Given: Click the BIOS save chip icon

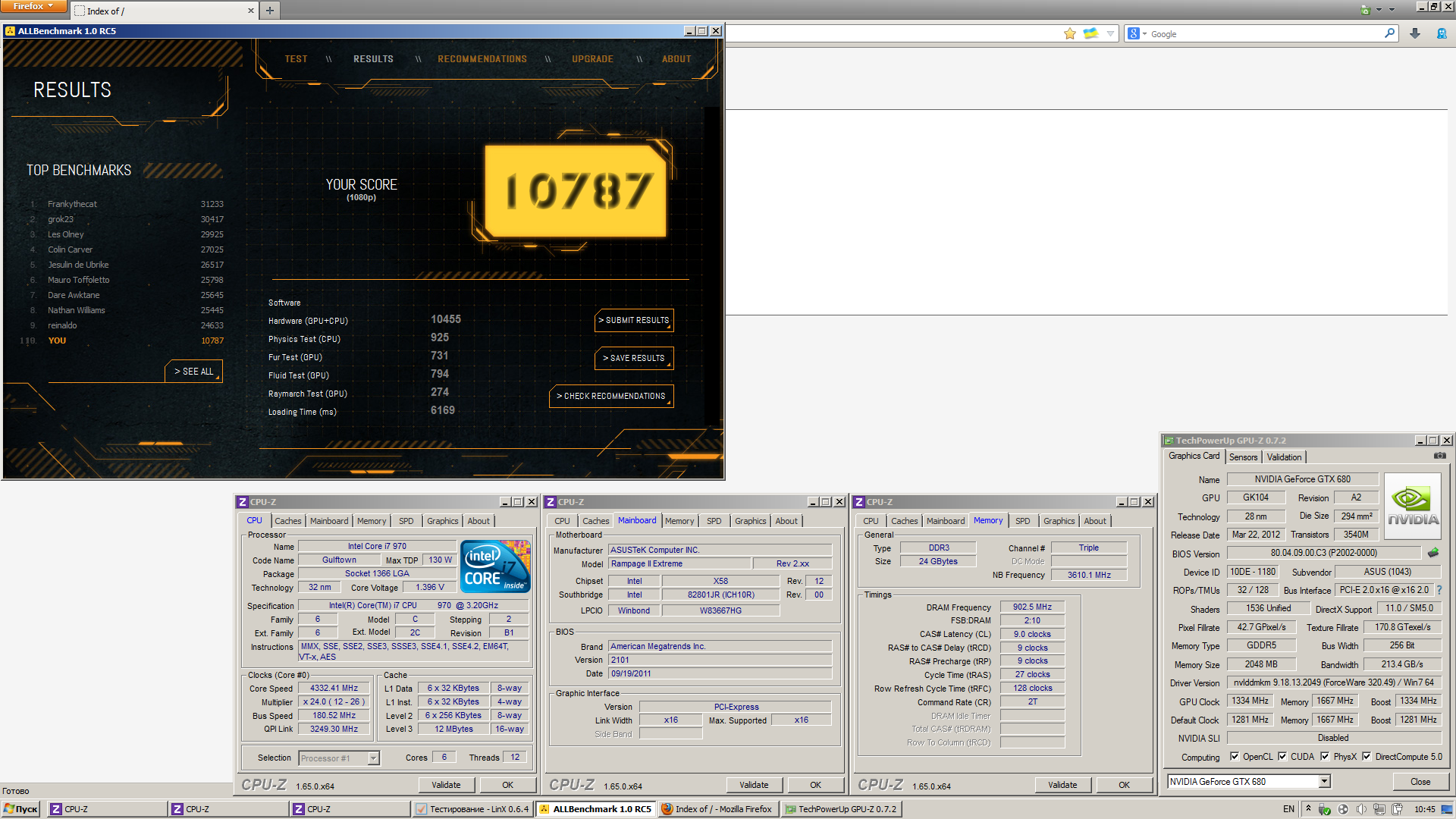Looking at the screenshot, I should pos(1433,553).
